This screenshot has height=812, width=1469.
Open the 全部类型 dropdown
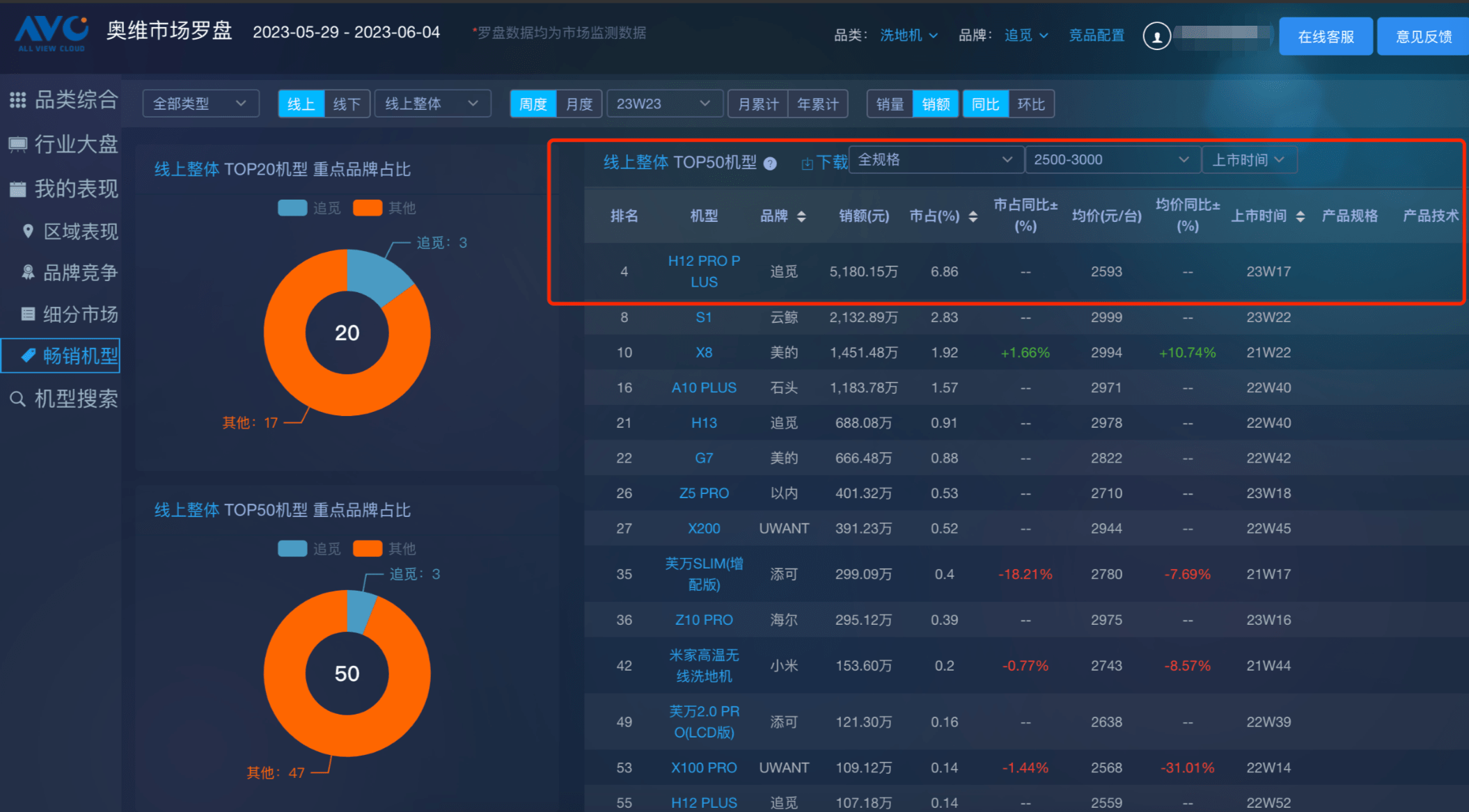(201, 104)
